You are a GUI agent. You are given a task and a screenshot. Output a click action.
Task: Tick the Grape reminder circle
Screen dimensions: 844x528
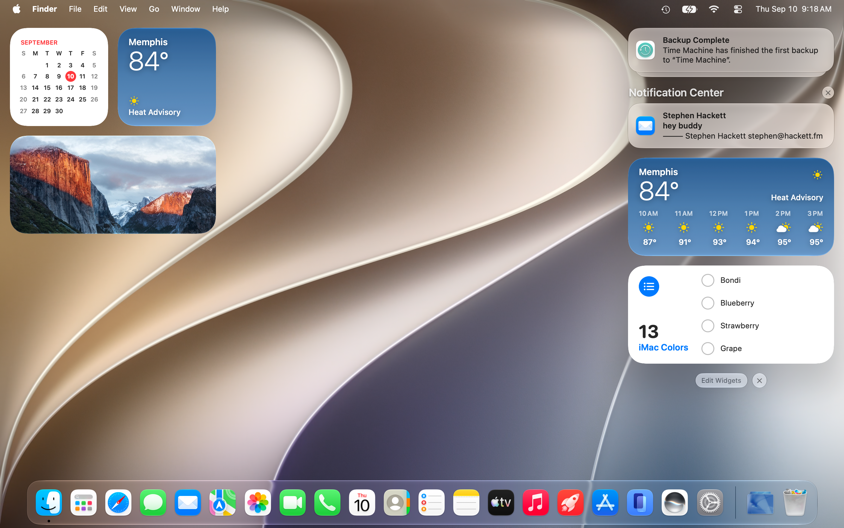[x=708, y=348]
